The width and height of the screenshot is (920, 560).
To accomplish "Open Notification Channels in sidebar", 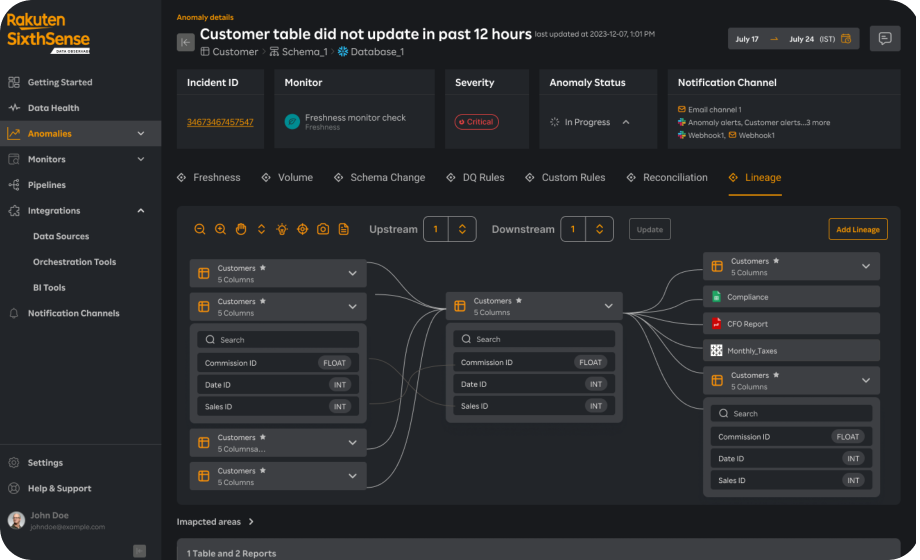I will coord(73,313).
